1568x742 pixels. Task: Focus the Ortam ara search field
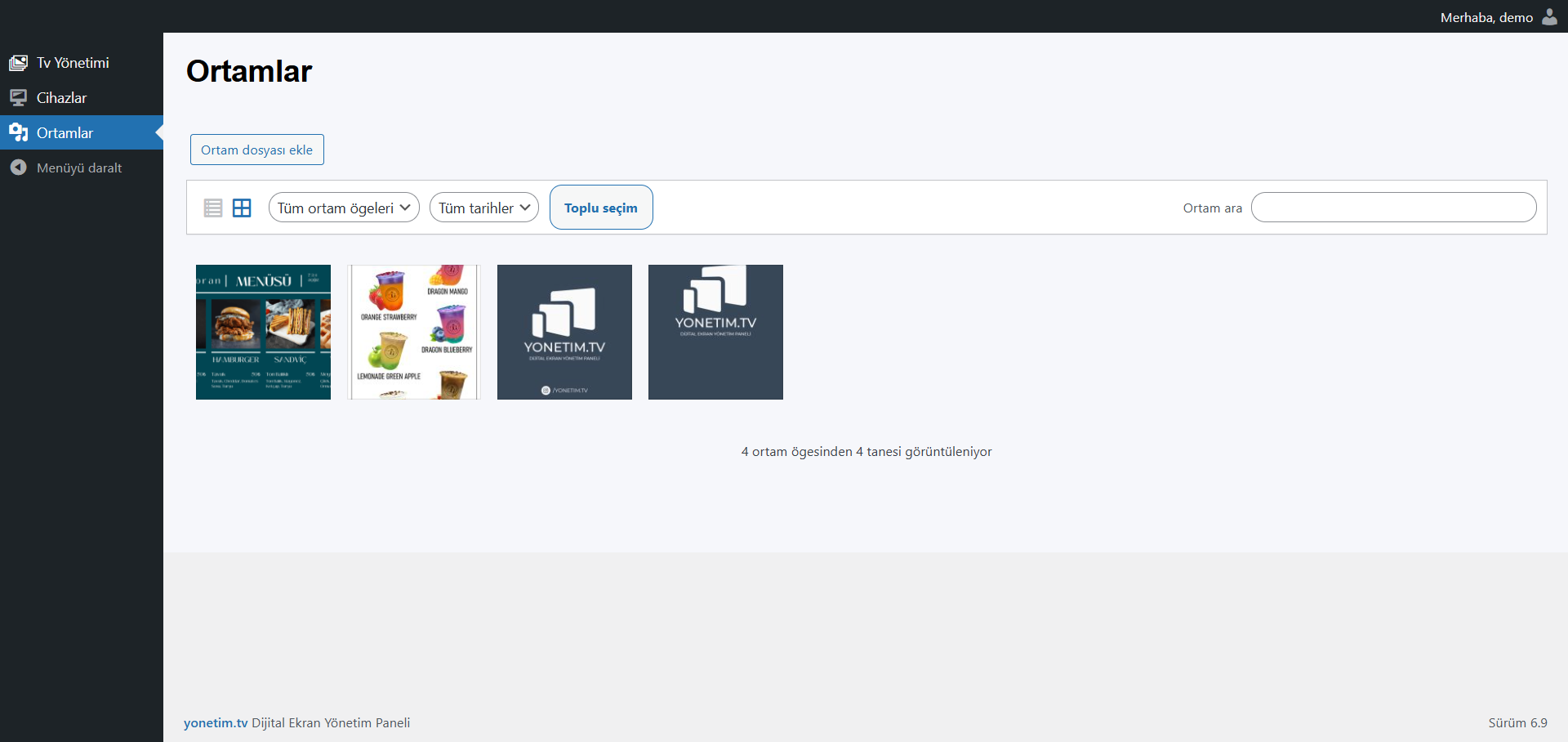point(1393,208)
